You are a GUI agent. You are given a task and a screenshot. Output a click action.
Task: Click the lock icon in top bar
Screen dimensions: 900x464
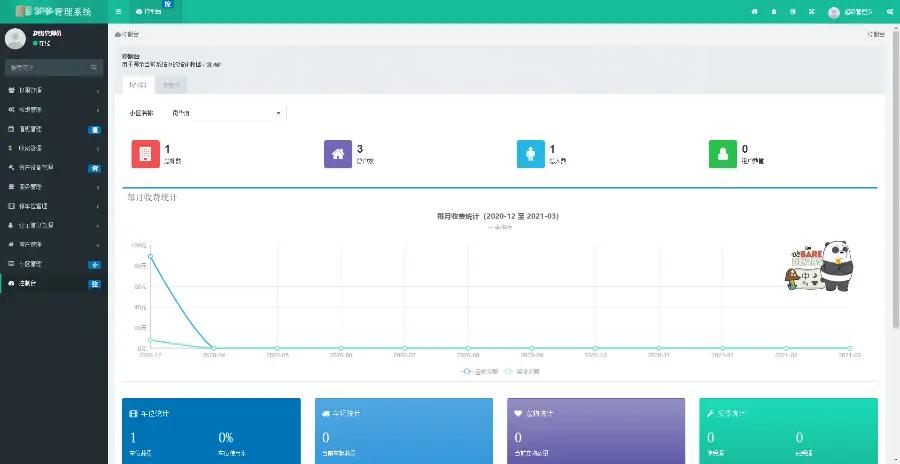[774, 11]
